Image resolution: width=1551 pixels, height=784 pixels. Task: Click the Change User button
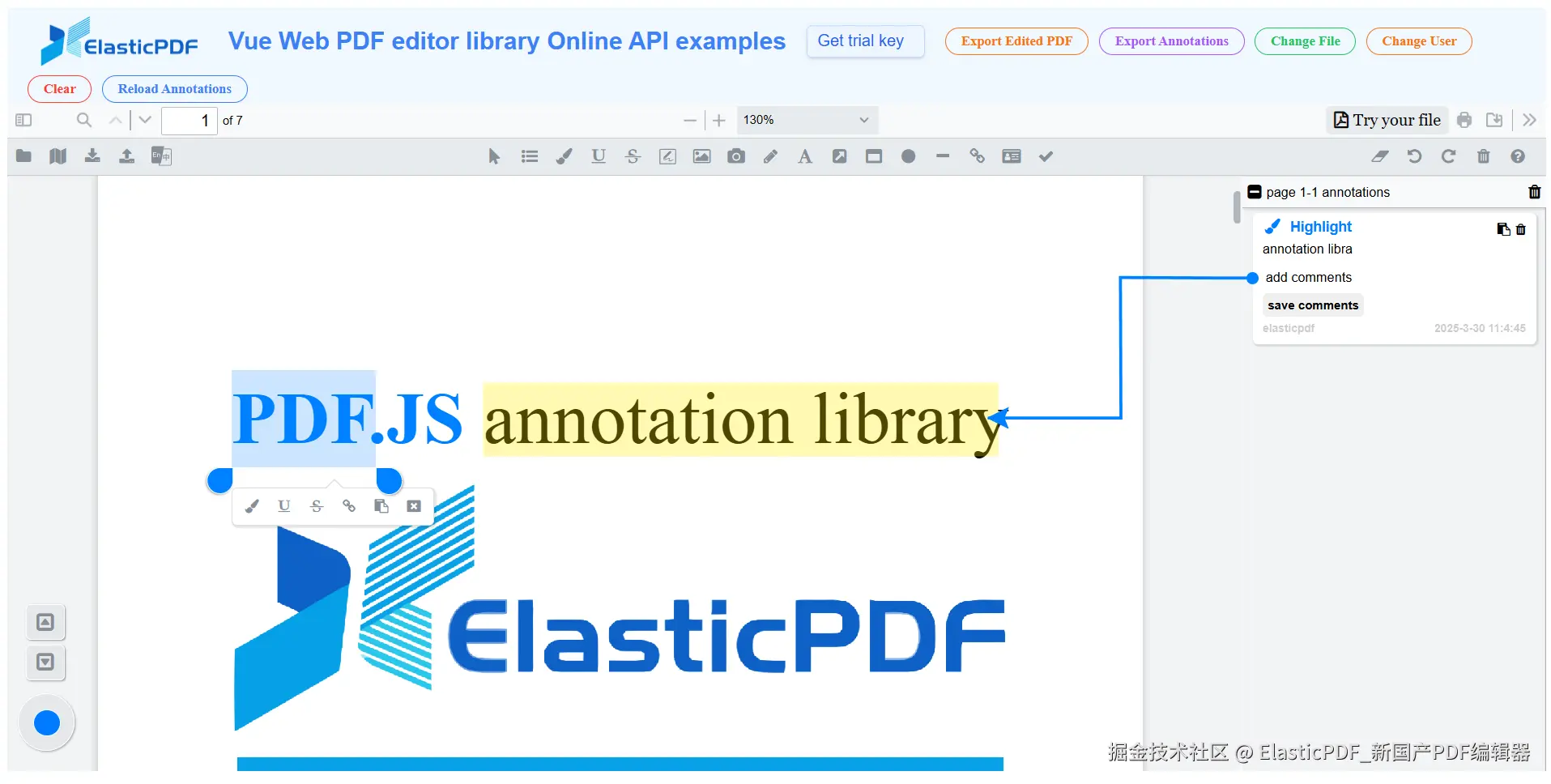pyautogui.click(x=1419, y=41)
